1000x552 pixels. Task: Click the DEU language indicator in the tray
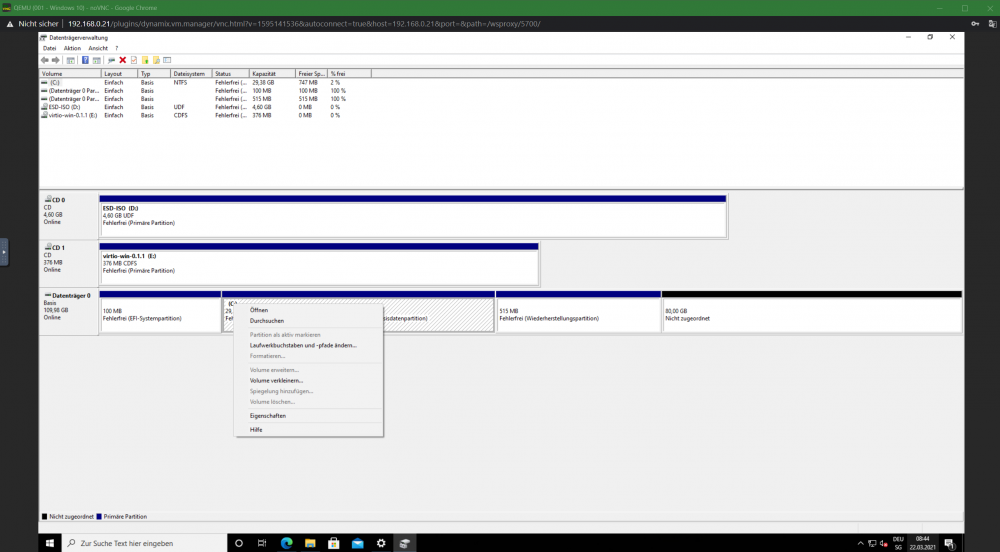pos(898,543)
